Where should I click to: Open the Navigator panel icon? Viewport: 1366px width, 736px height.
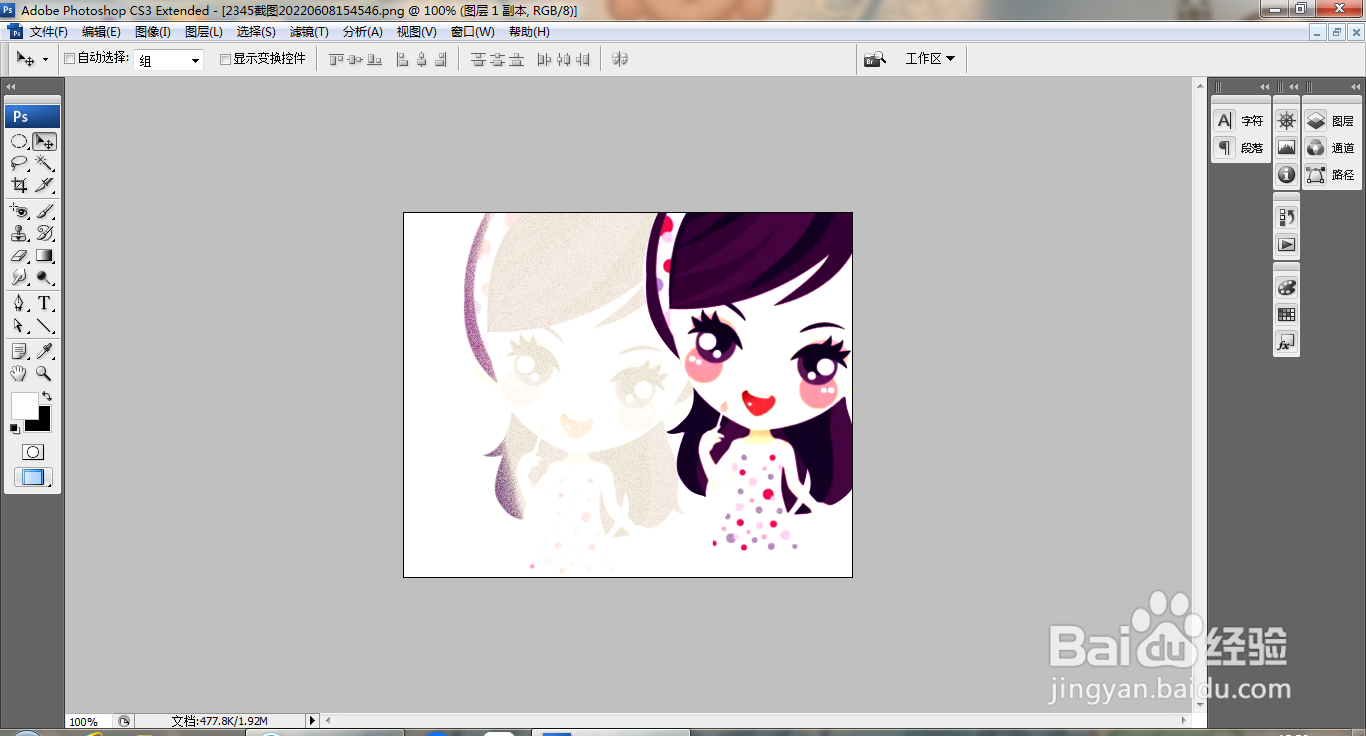coord(1287,121)
